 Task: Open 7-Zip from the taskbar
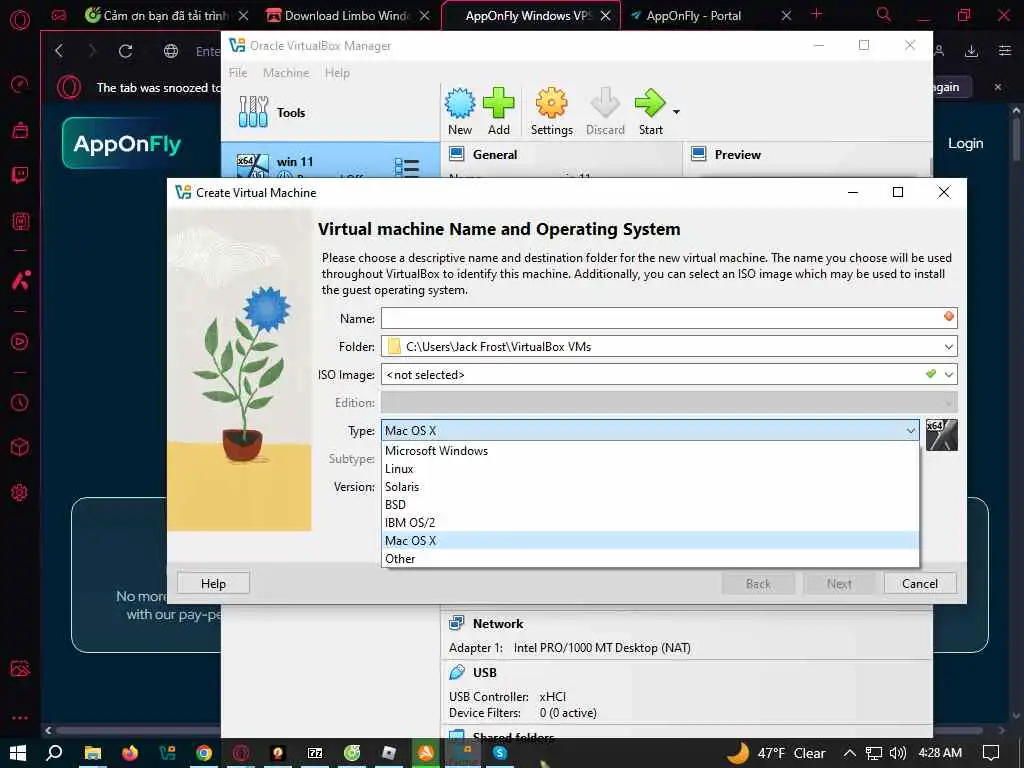tap(315, 753)
